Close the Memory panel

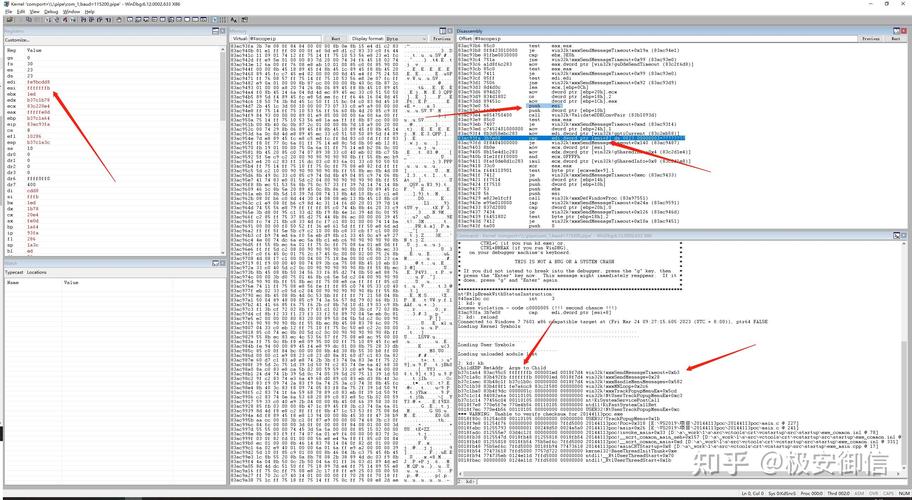click(449, 31)
